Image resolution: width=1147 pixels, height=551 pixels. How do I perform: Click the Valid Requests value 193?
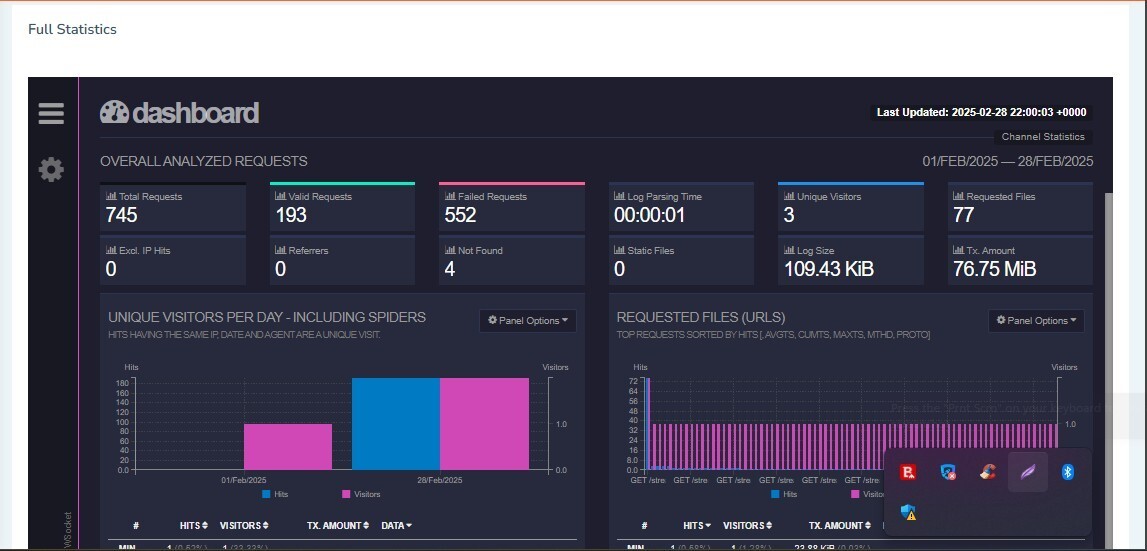tap(291, 215)
